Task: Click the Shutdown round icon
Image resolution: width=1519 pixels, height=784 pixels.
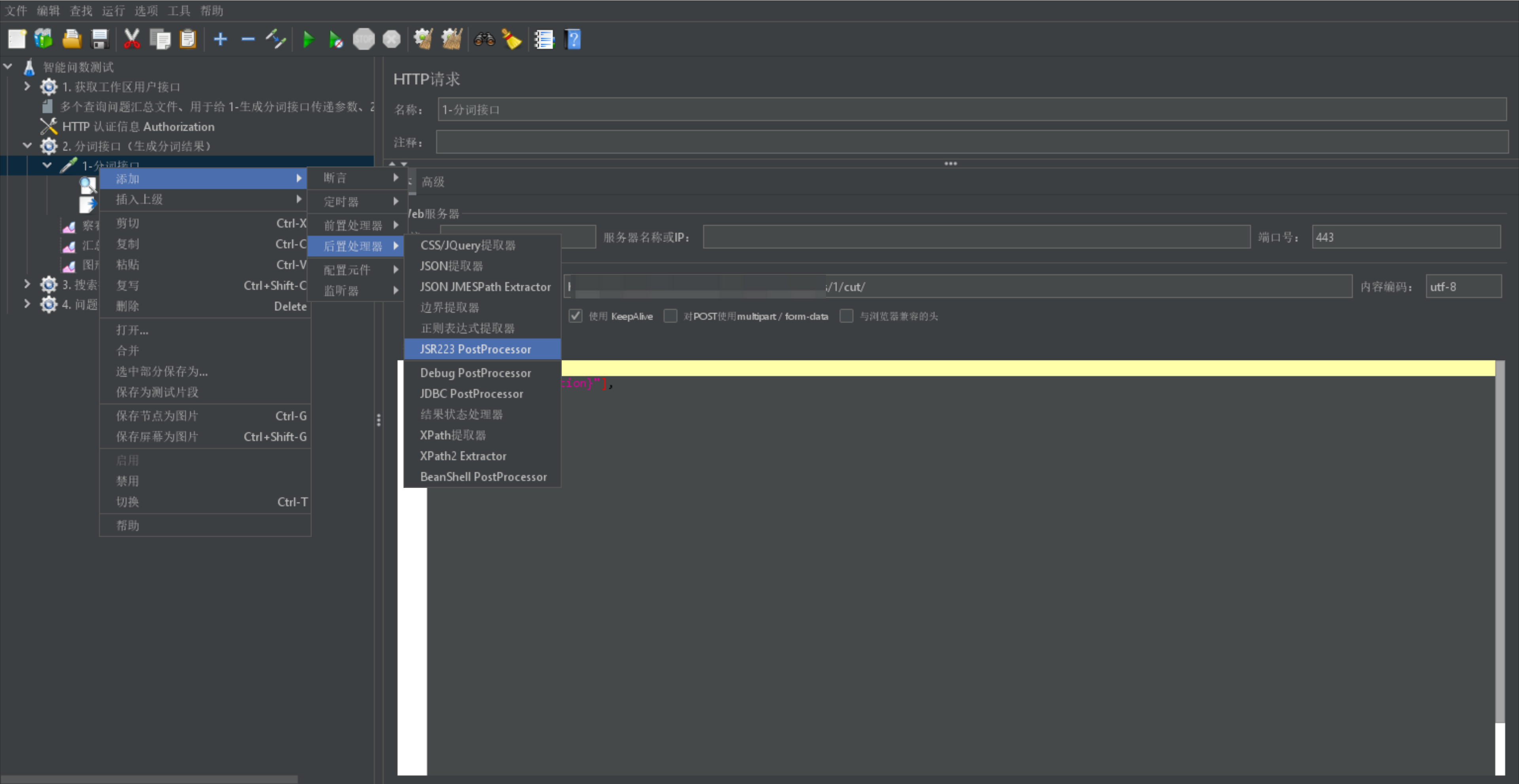Action: [392, 40]
